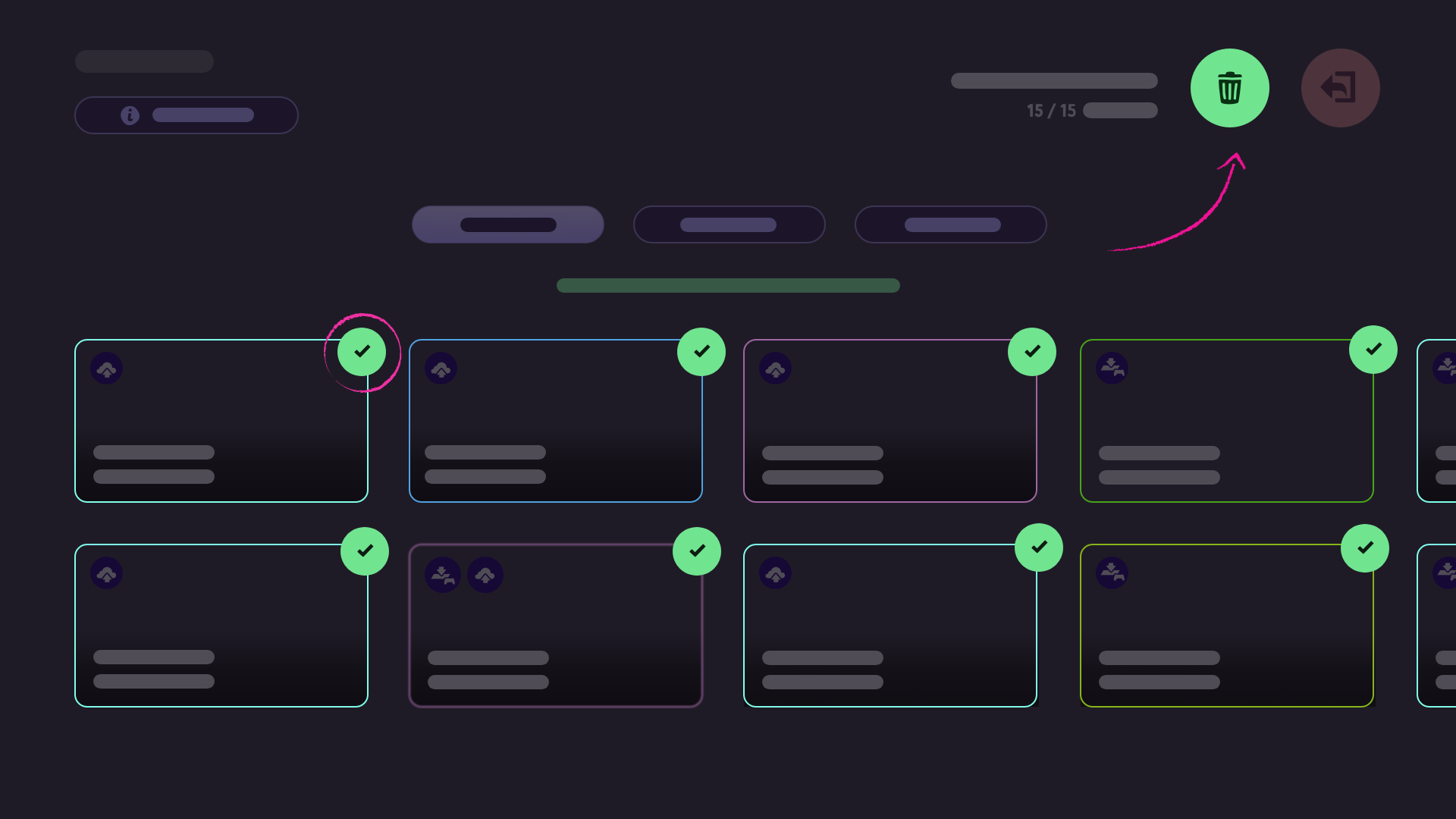Uncheck the checkmark on pink-bordered card
Image resolution: width=1456 pixels, height=819 pixels.
click(1032, 352)
